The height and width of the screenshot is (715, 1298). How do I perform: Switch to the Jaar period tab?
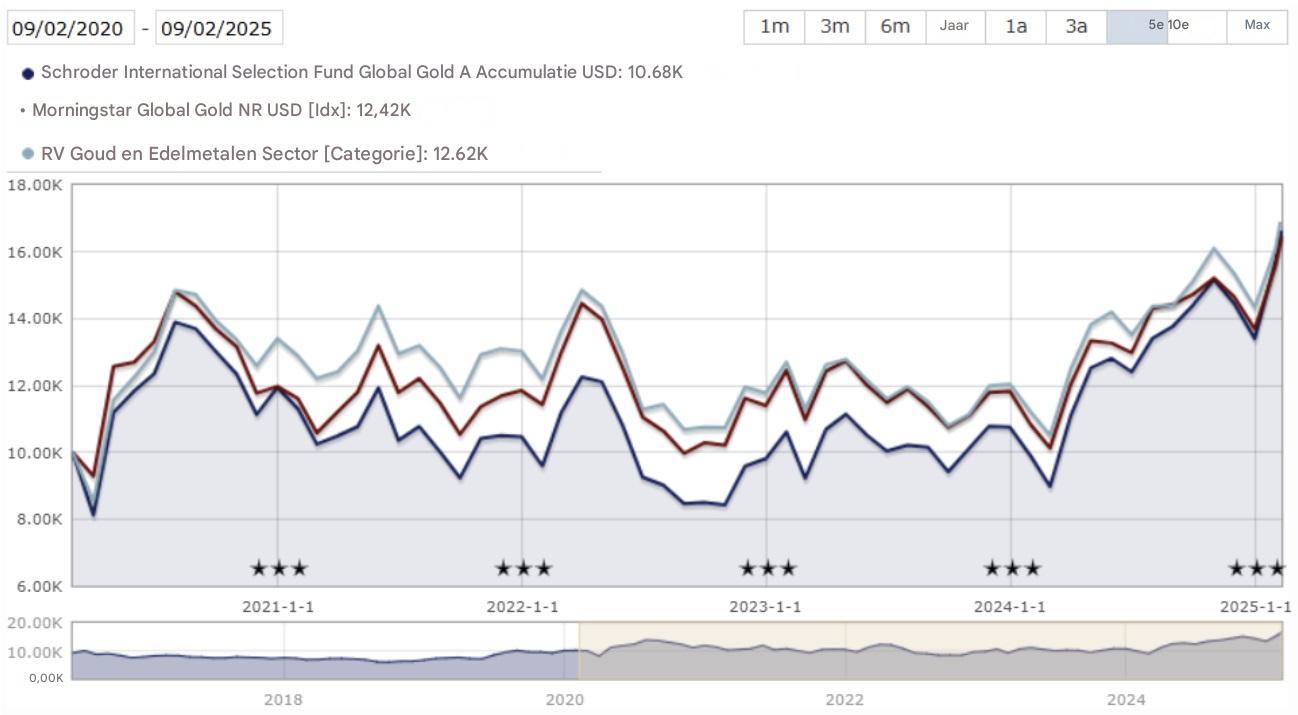point(954,27)
